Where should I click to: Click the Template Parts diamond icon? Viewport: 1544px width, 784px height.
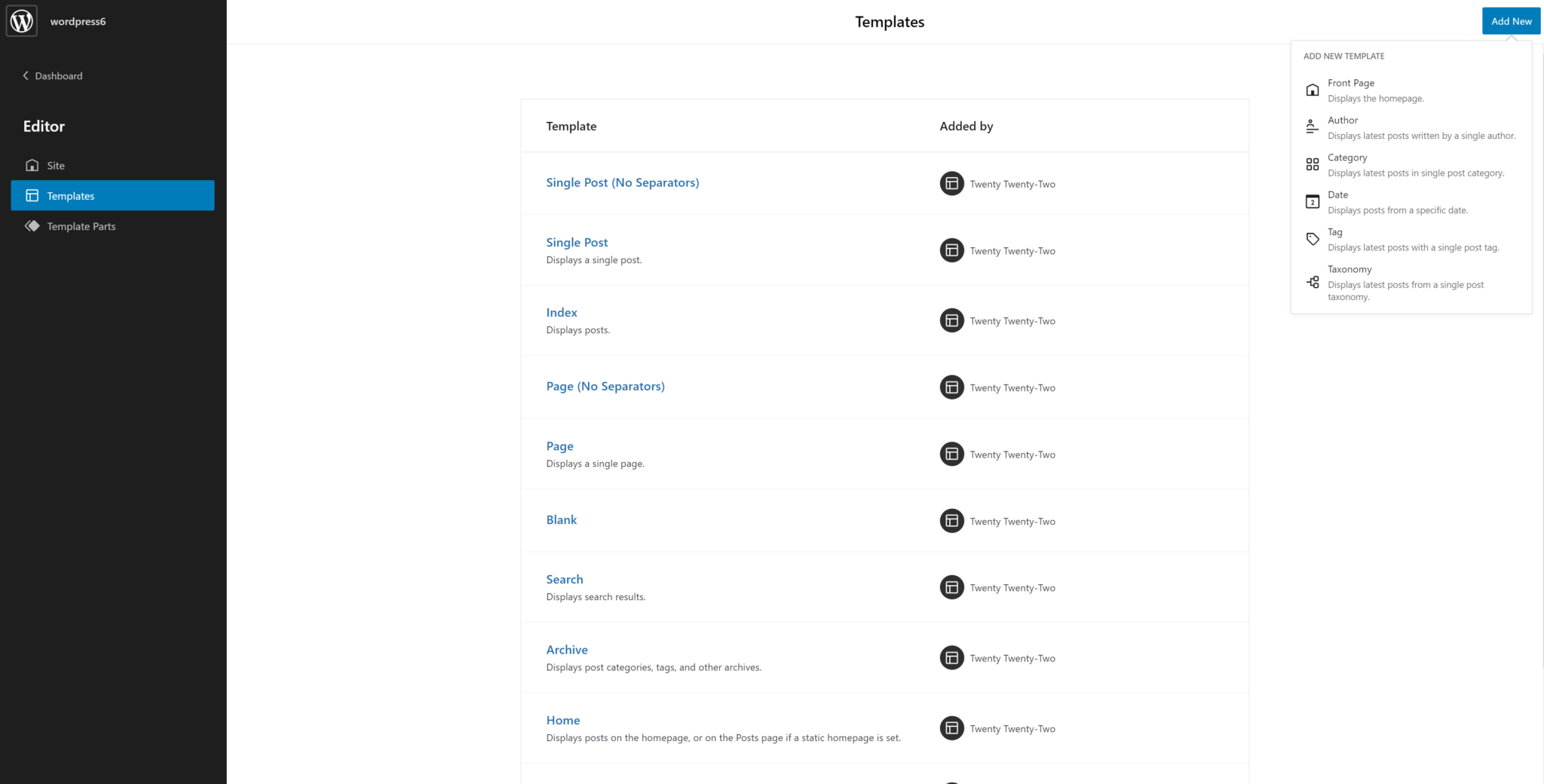[x=32, y=226]
